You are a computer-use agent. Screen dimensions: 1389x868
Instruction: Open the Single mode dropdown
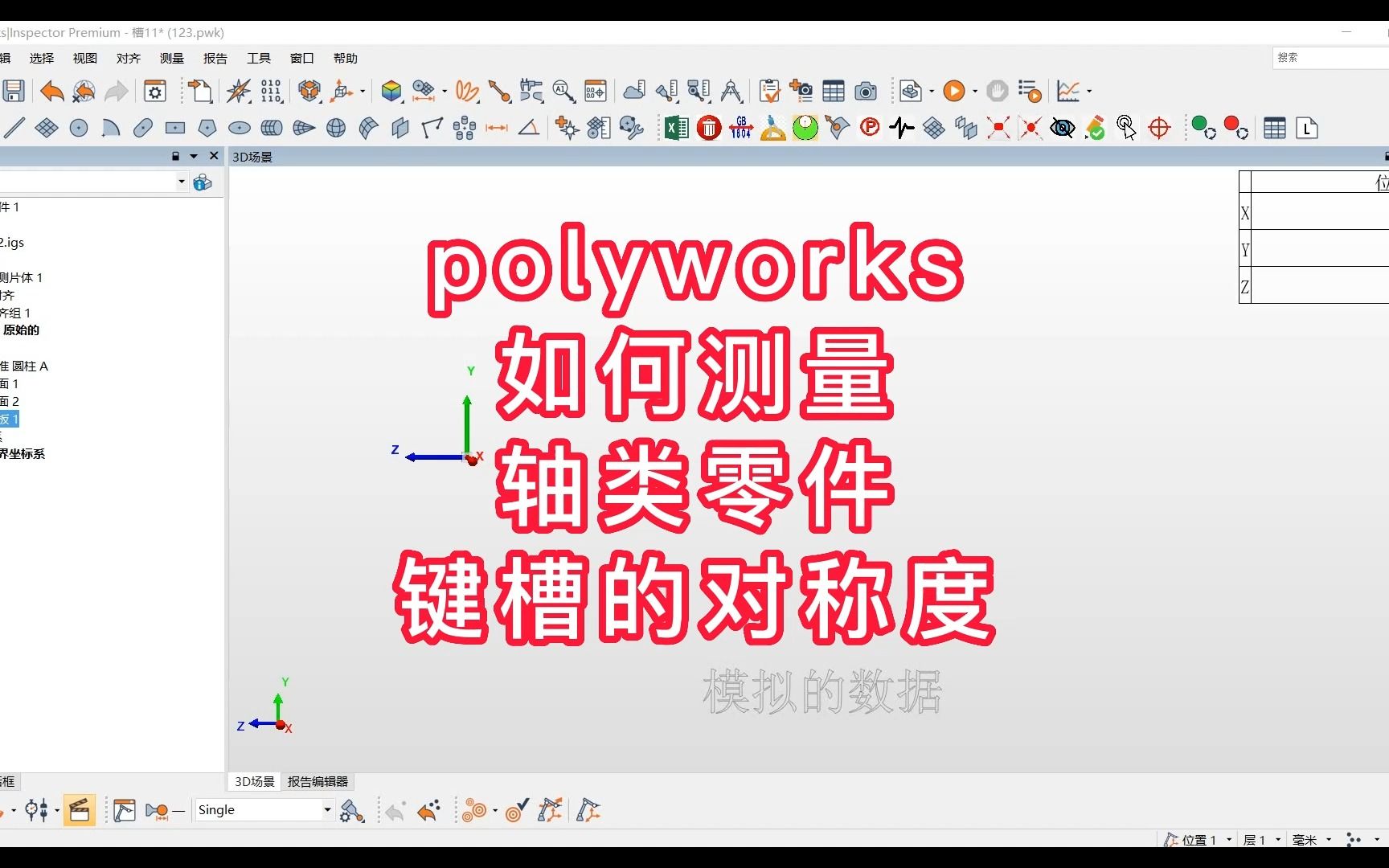click(326, 810)
